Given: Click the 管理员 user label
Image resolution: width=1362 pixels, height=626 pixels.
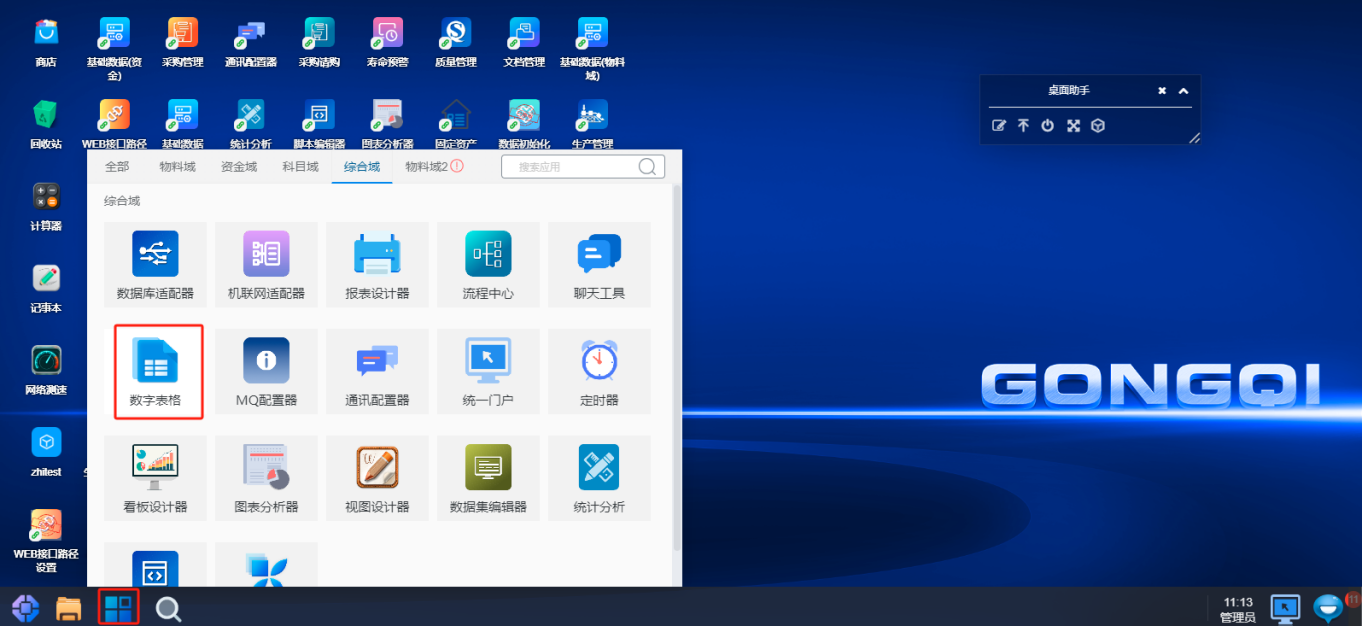Looking at the screenshot, I should point(1238,617).
